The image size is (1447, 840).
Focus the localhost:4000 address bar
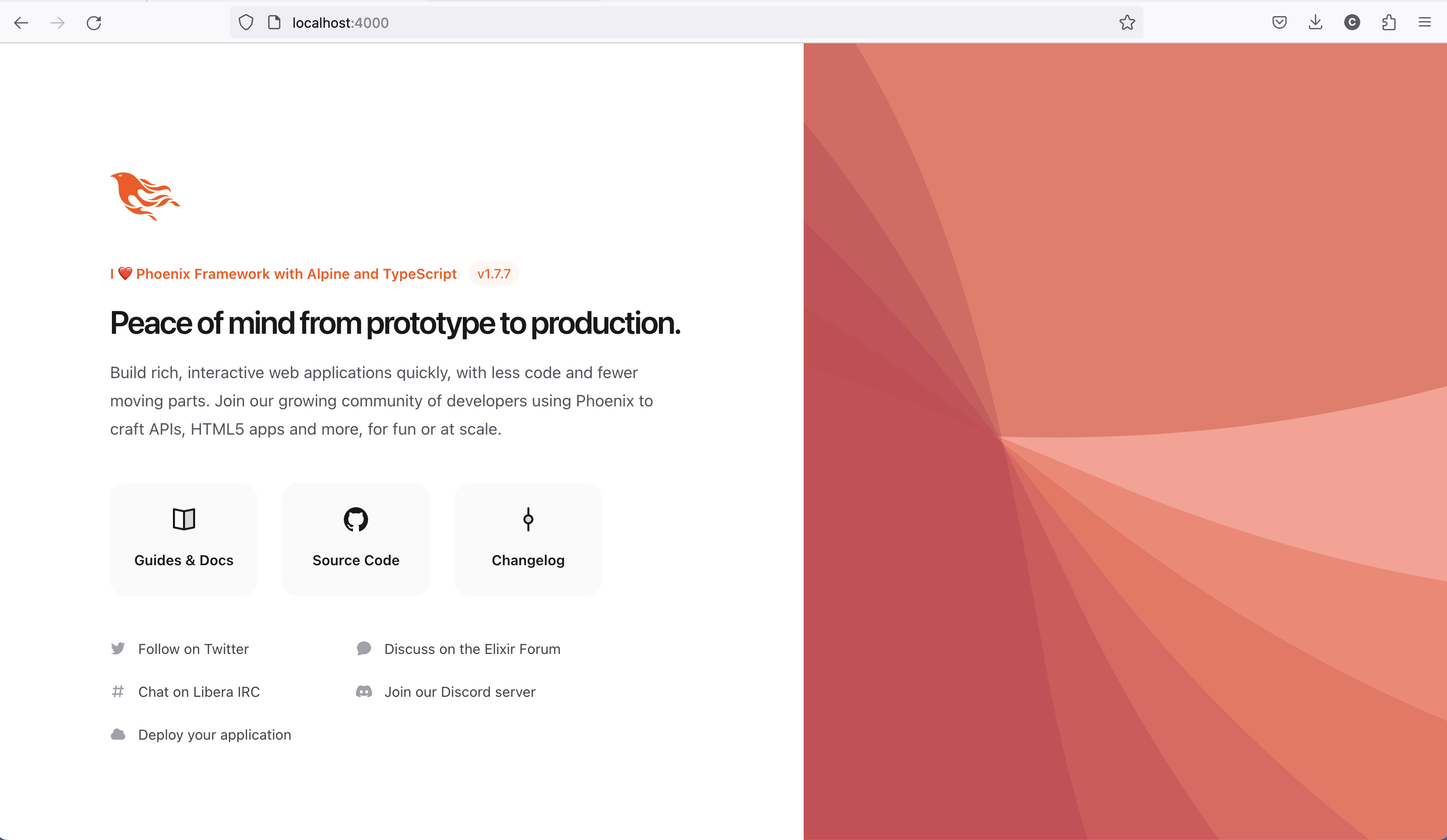pyautogui.click(x=686, y=23)
